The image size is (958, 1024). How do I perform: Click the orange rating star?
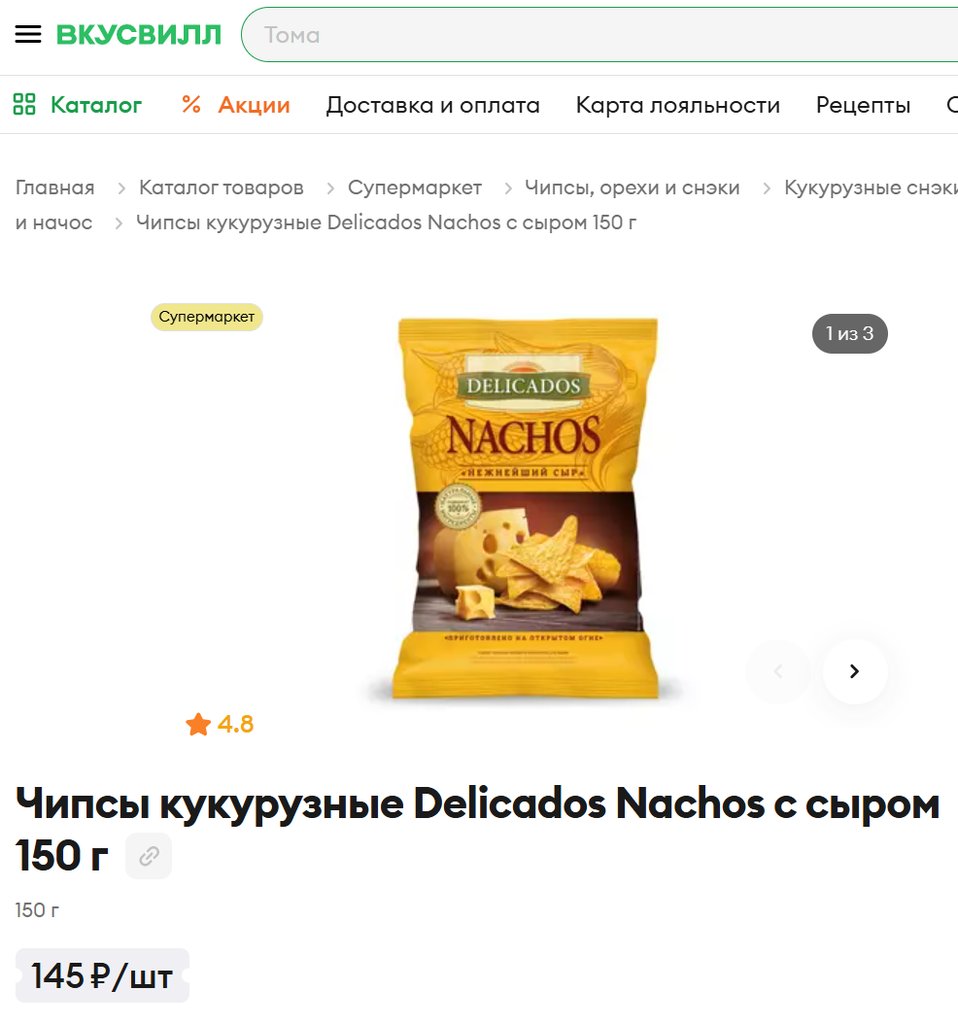click(198, 724)
